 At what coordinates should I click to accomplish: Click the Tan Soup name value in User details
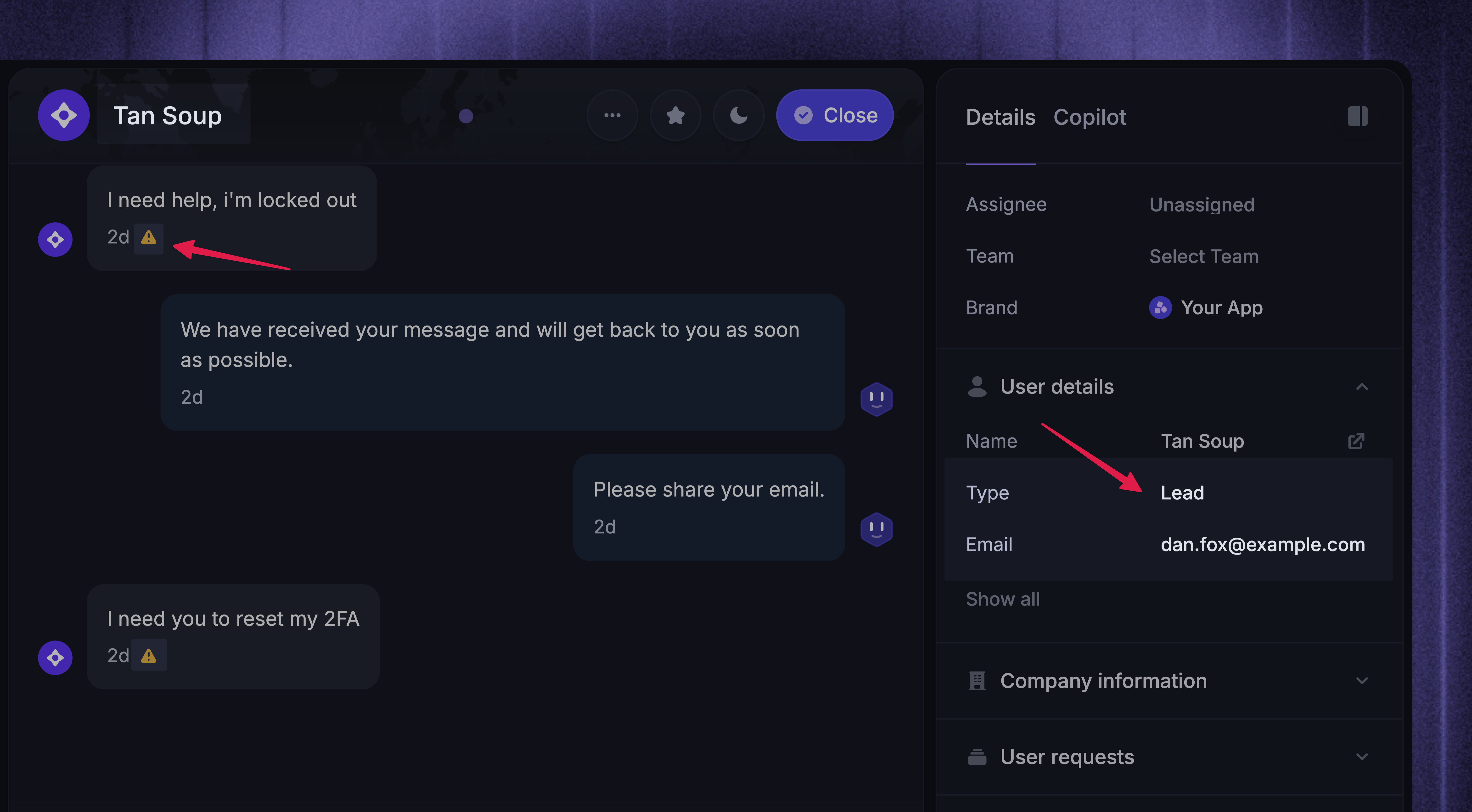click(x=1202, y=441)
